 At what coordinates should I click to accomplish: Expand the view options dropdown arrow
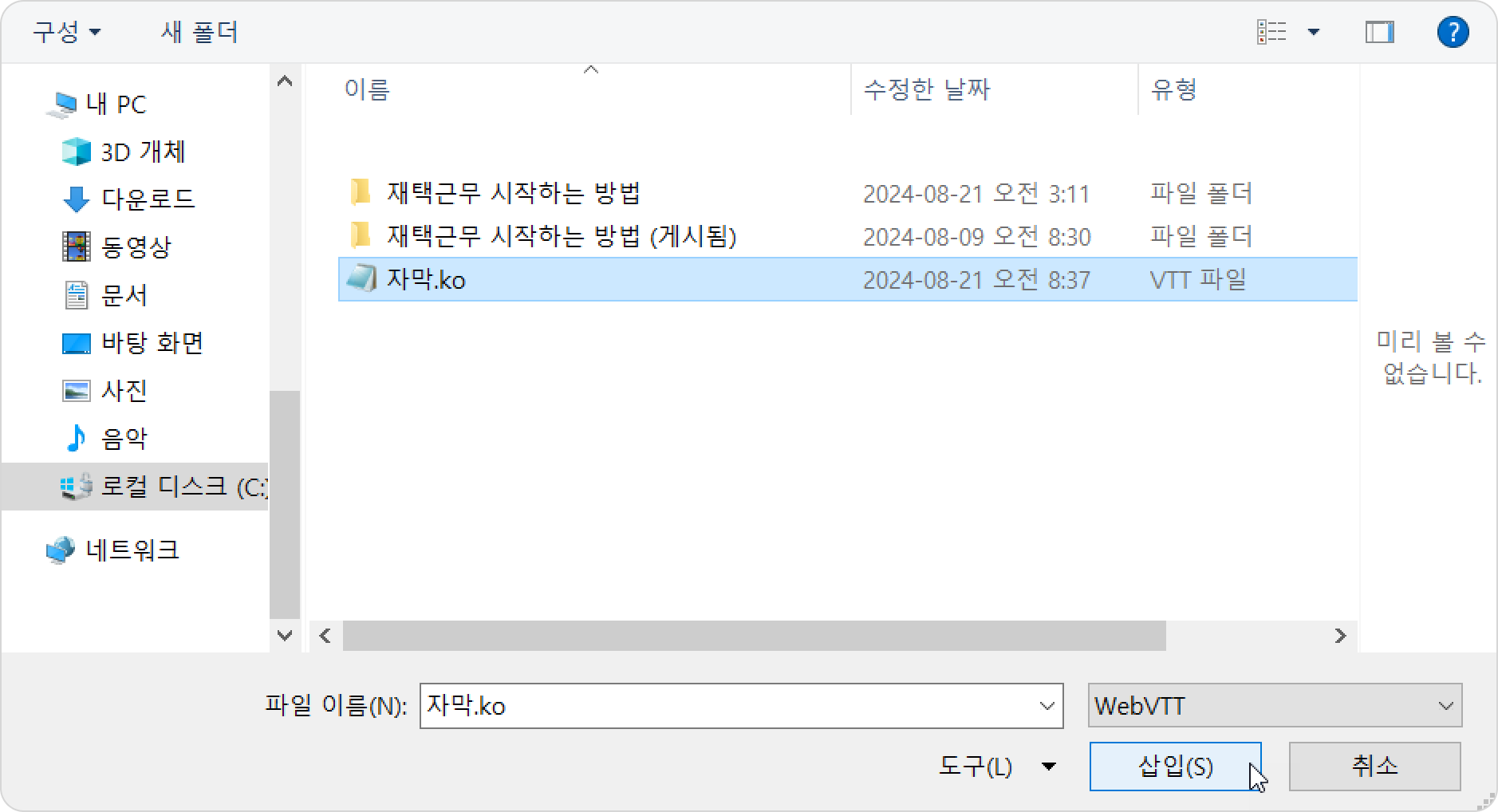pyautogui.click(x=1313, y=33)
